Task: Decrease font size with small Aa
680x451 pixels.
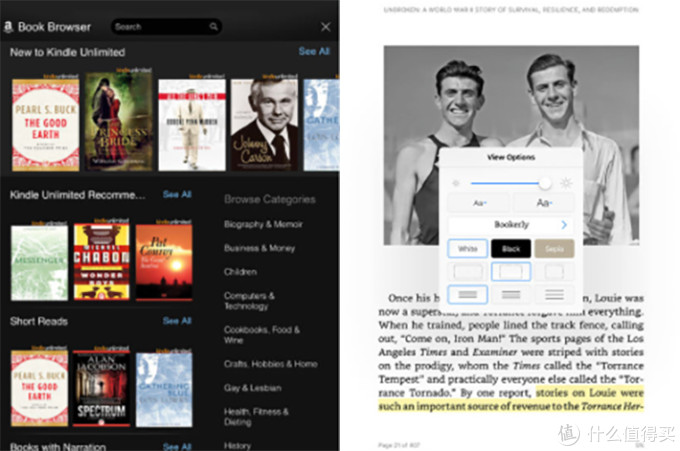Action: (x=480, y=203)
